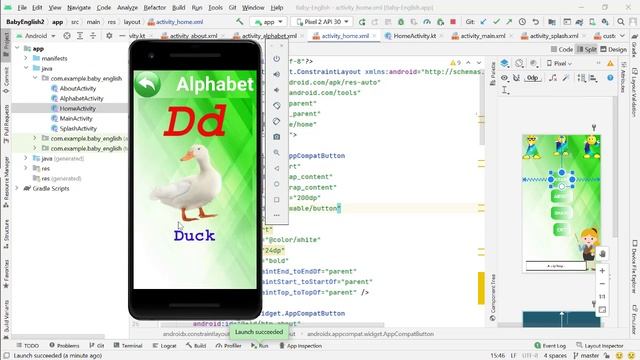The height and width of the screenshot is (360, 640).
Task: Click design warning triangle icon
Action: [610, 63]
